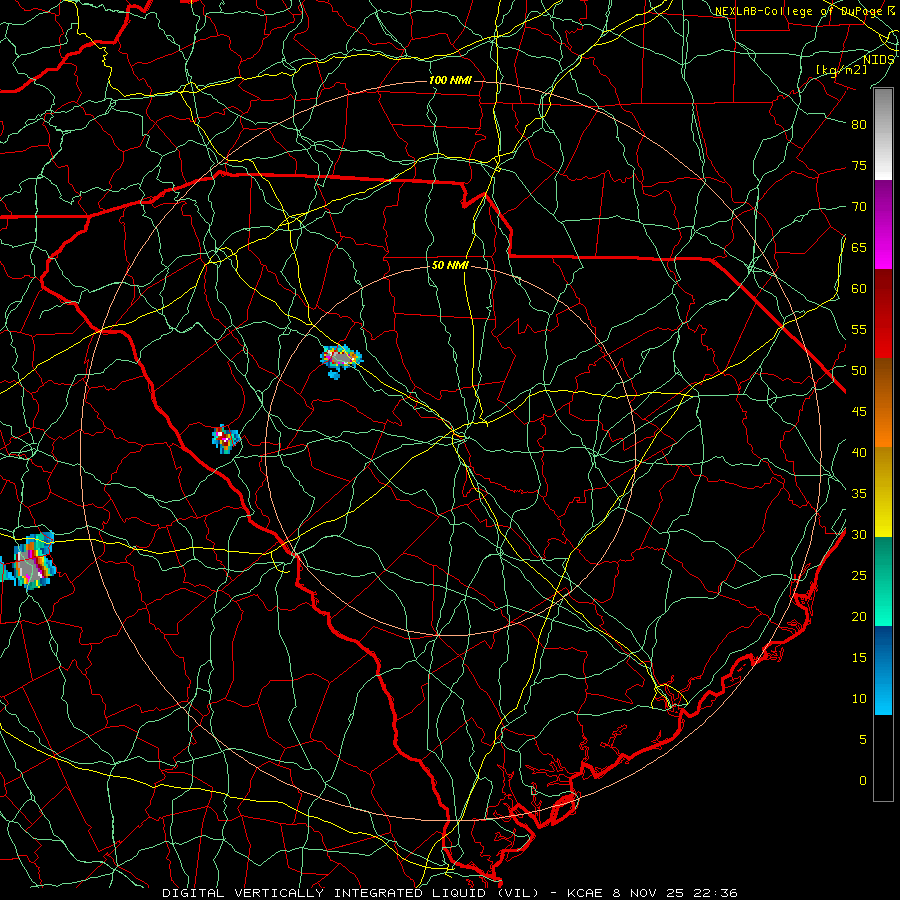Click the 8 NOV 25 22:36 timestamp
Screen dimensions: 900x900
click(x=675, y=893)
